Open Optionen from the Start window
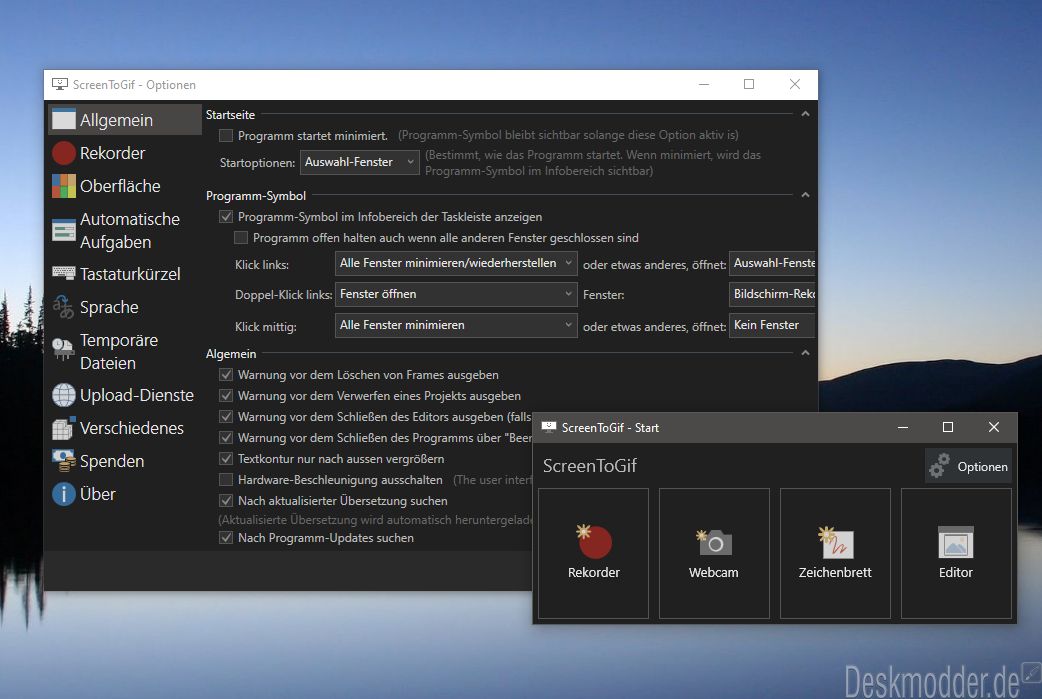The height and width of the screenshot is (699, 1042). 968,466
